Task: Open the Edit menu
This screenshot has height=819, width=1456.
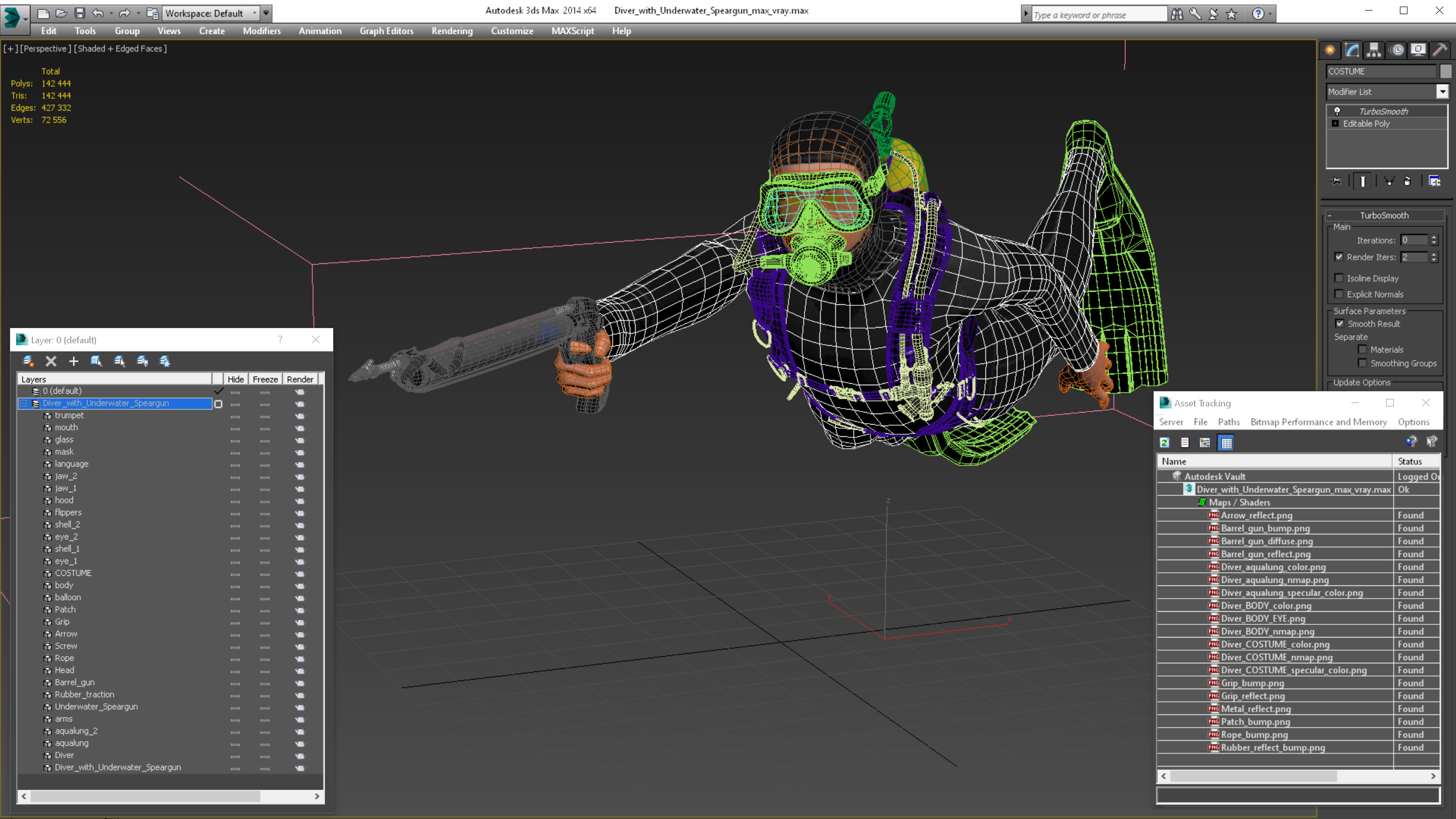Action: [x=49, y=31]
